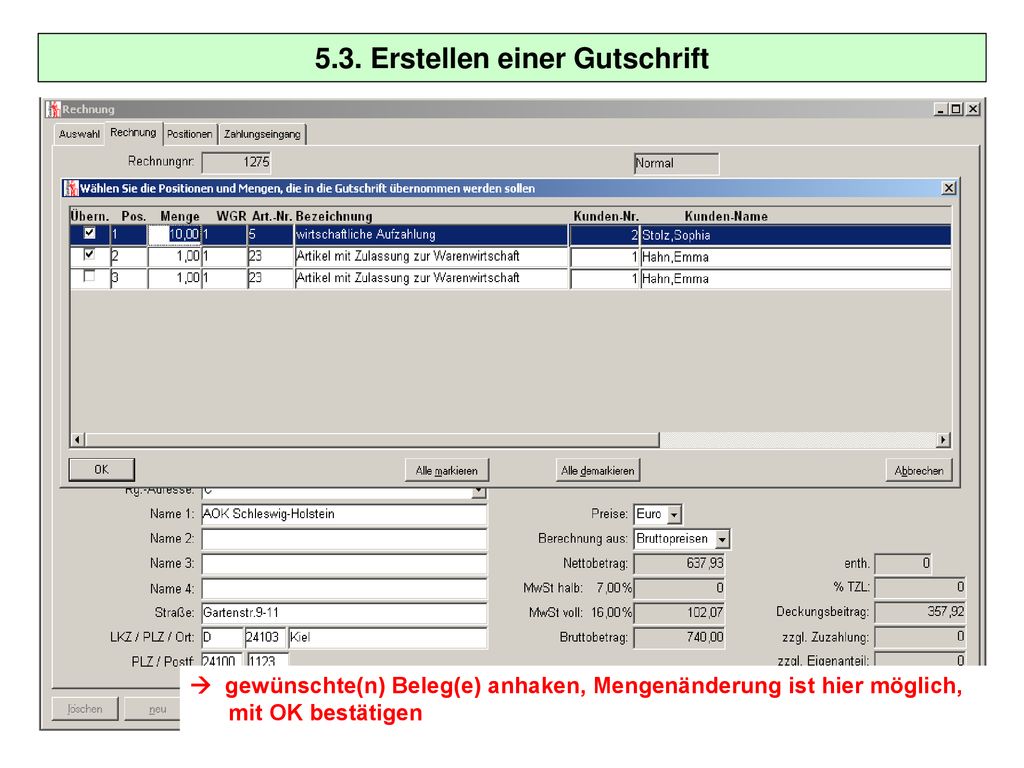Image resolution: width=1024 pixels, height=768 pixels.
Task: Select the Rechnung tab
Action: point(133,132)
